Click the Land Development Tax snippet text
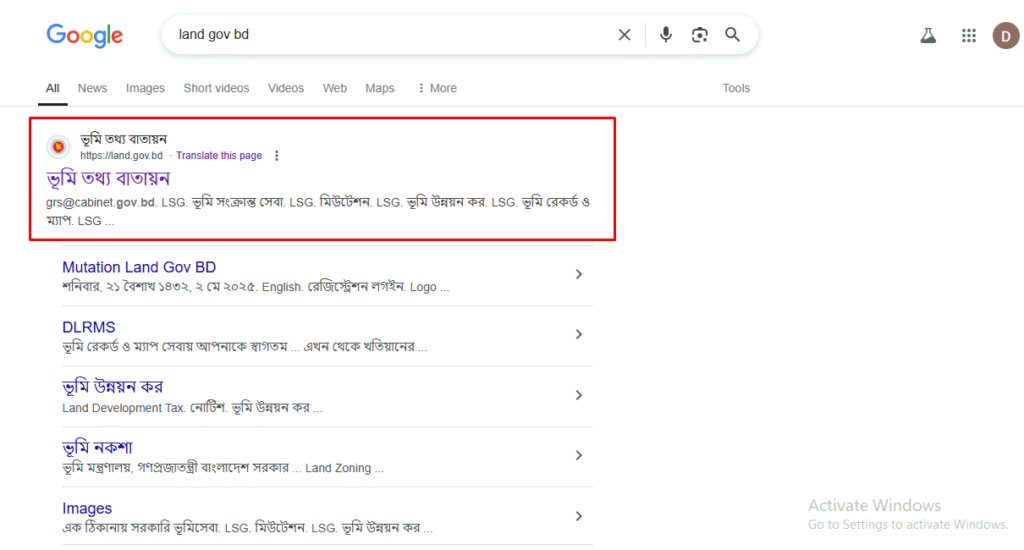The width and height of the screenshot is (1024, 550). point(123,408)
